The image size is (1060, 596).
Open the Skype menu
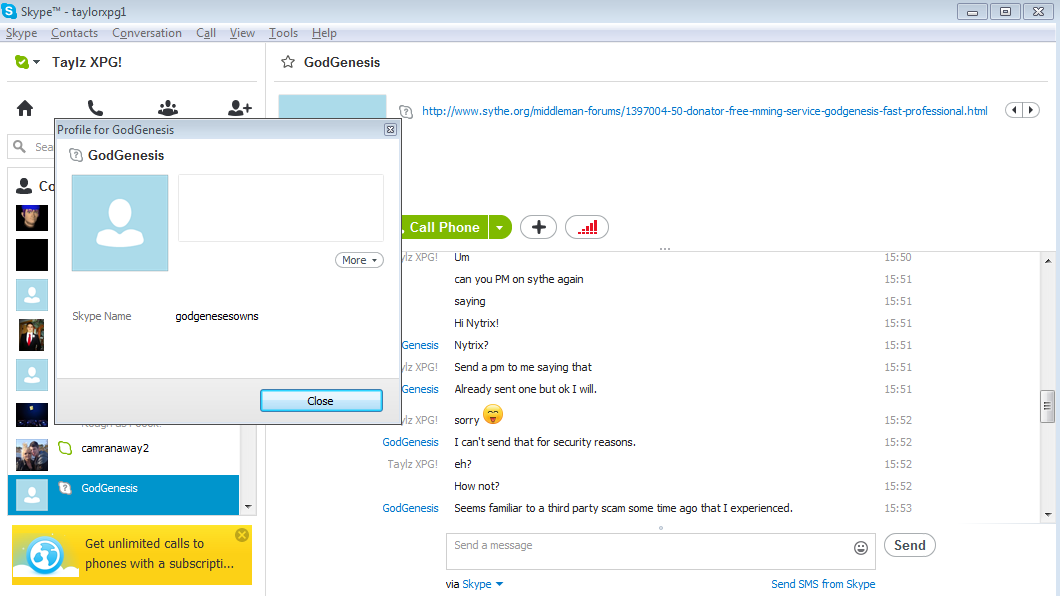click(22, 33)
